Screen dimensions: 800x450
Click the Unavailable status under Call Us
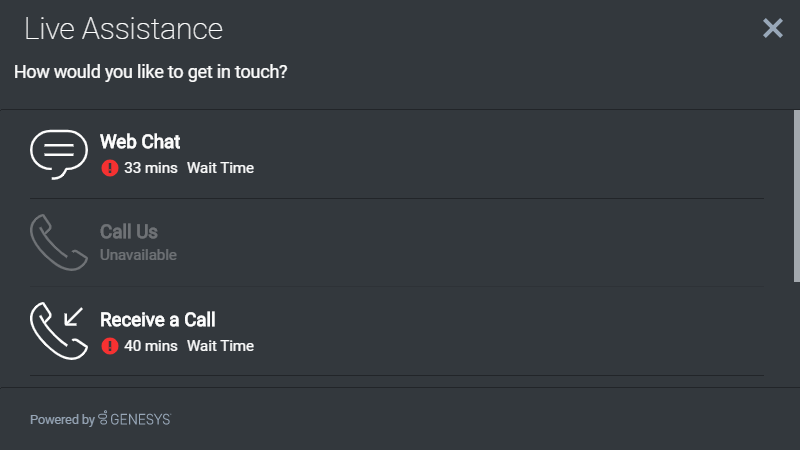coord(138,255)
